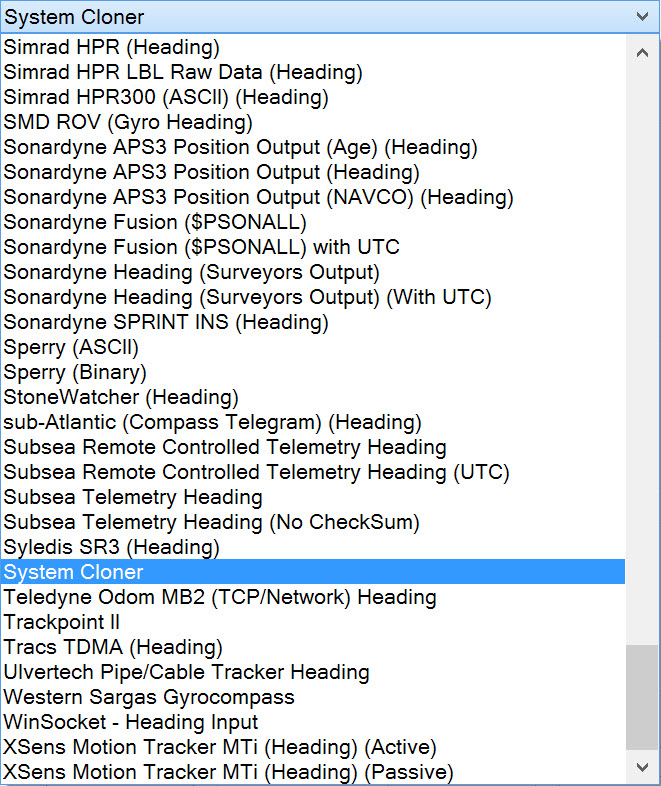Select Trackpoint II driver
Viewport: 661px width, 786px height.
[x=62, y=622]
